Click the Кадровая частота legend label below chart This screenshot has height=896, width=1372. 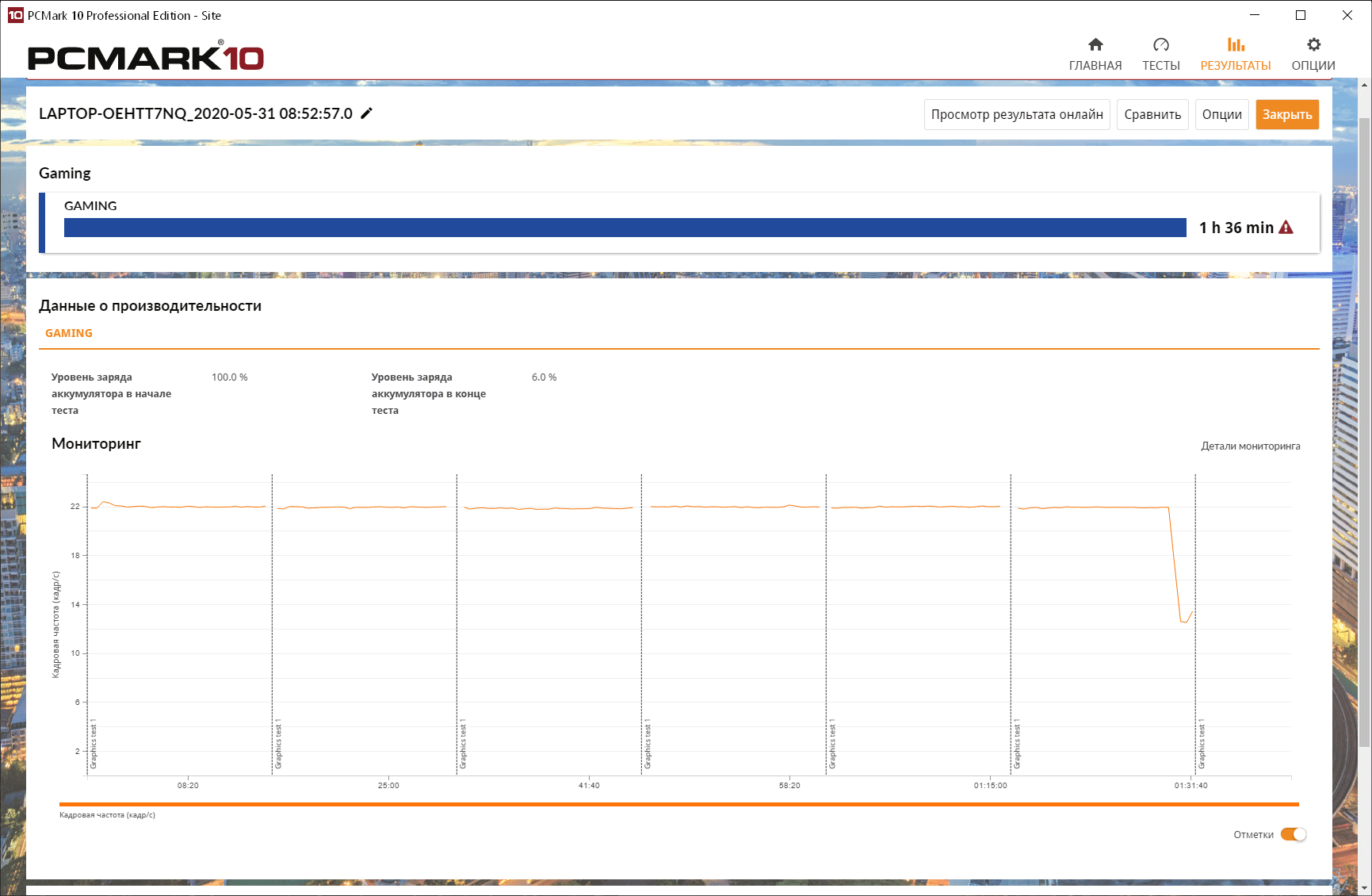click(107, 815)
